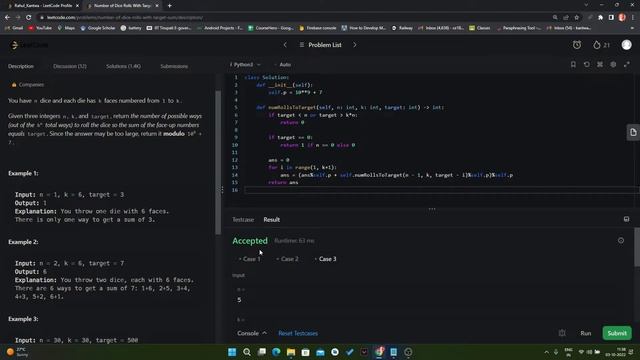Click the circle icon right of Accepted
640x360 pixels.
click(x=621, y=241)
